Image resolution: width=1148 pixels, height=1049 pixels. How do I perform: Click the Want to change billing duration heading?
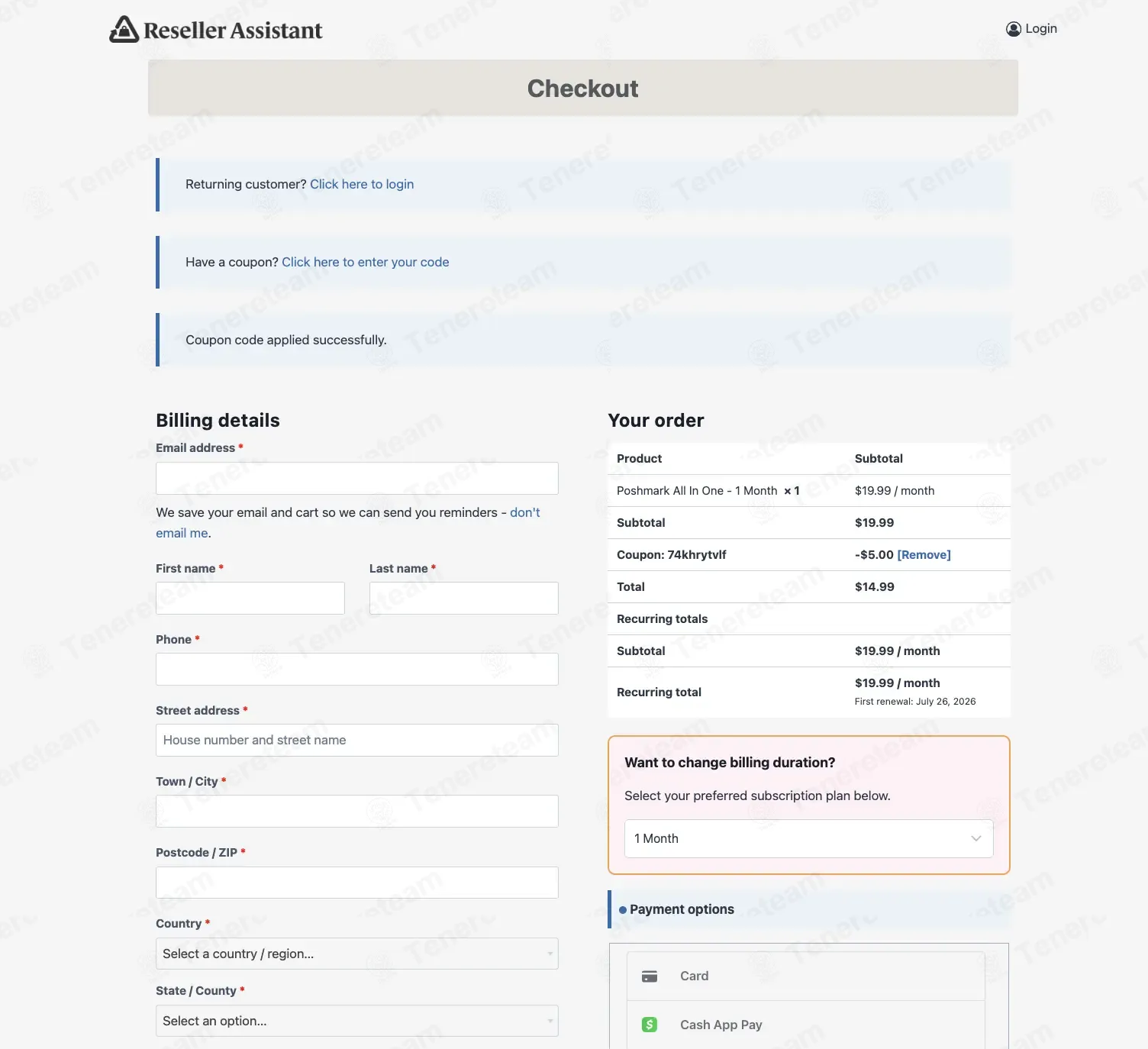(730, 763)
